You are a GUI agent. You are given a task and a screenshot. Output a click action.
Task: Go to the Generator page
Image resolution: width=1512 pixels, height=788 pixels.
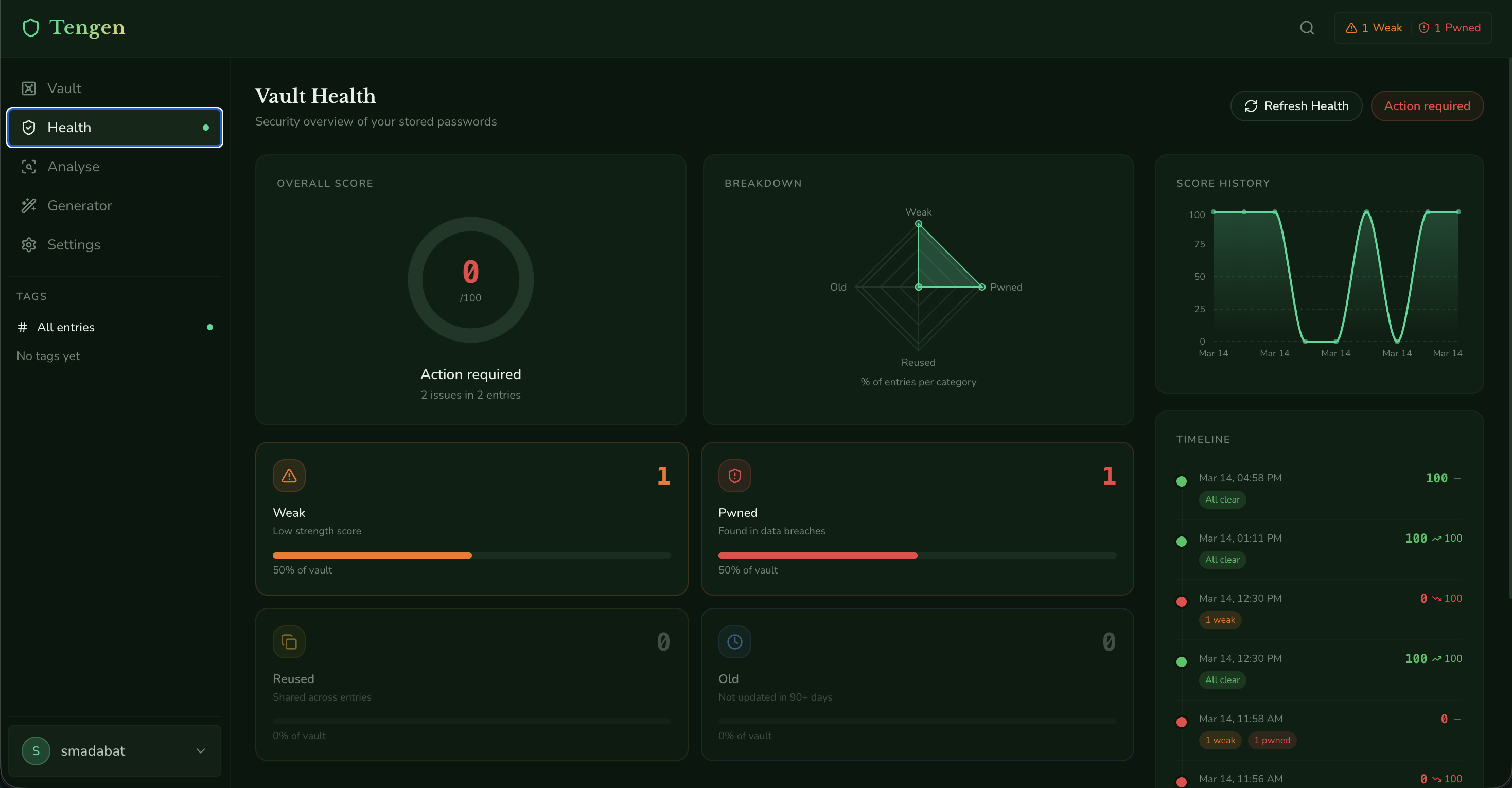point(79,206)
